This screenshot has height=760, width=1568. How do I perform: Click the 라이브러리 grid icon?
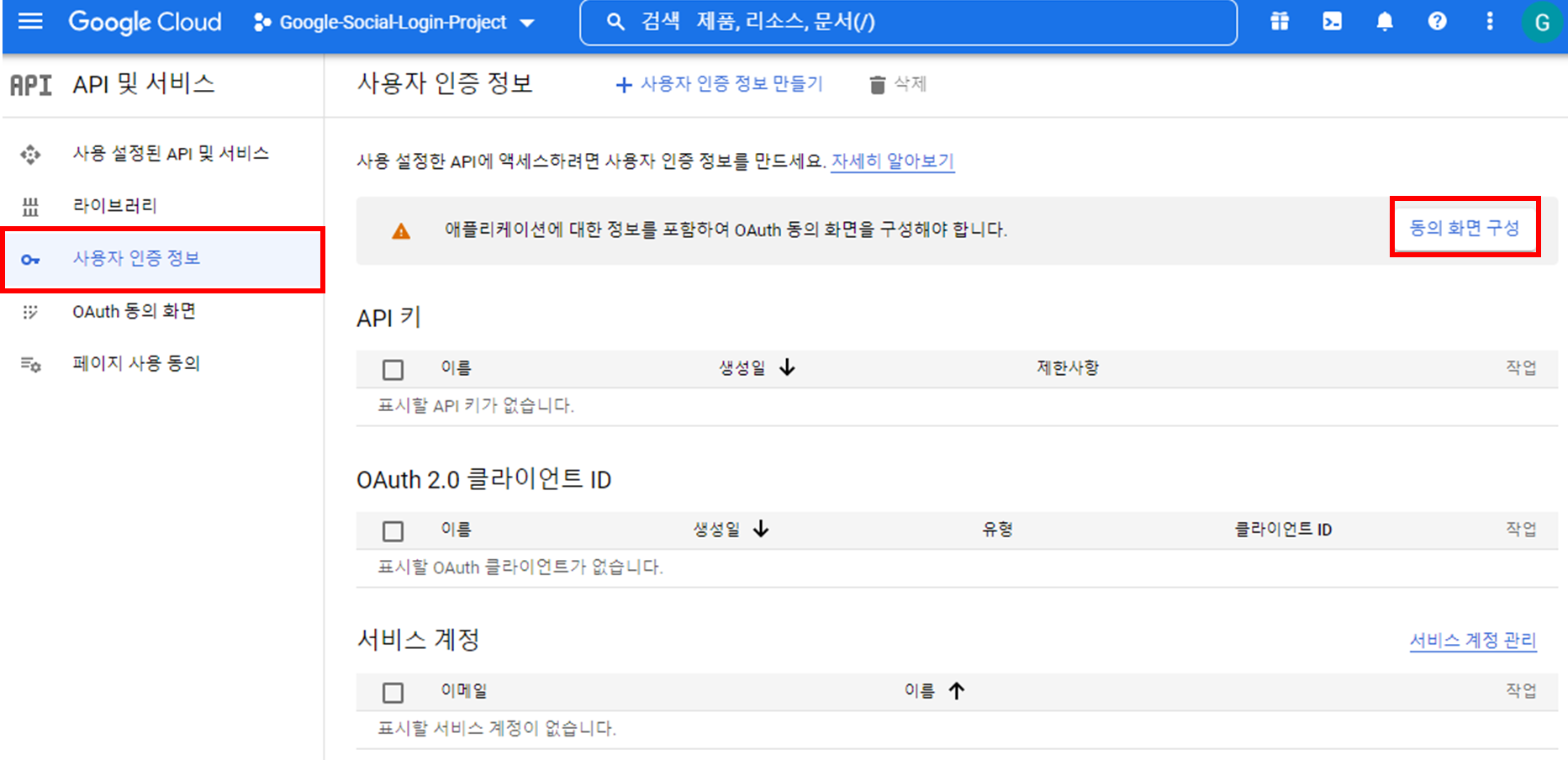(x=30, y=207)
